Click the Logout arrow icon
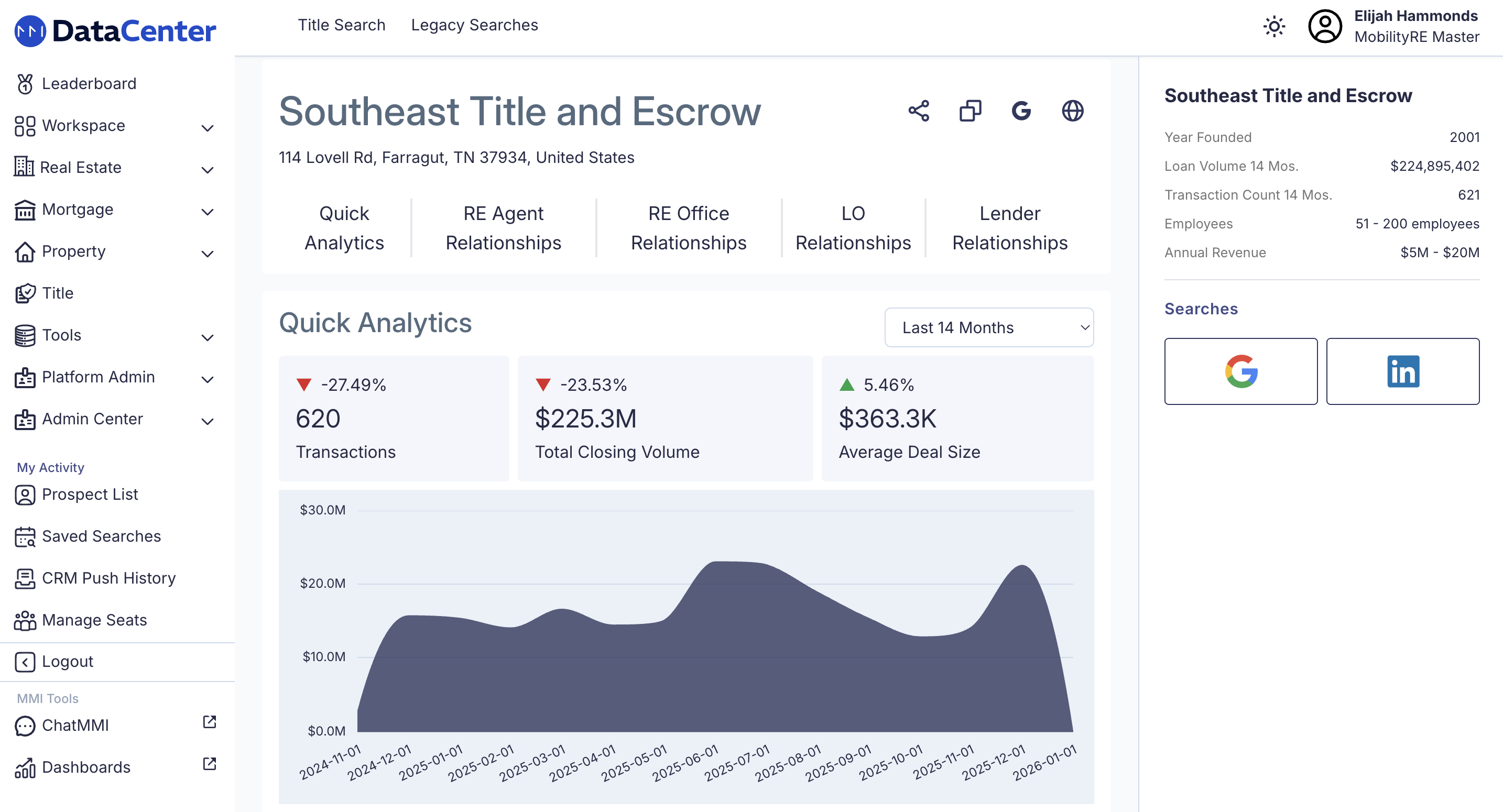Image resolution: width=1503 pixels, height=812 pixels. [25, 662]
